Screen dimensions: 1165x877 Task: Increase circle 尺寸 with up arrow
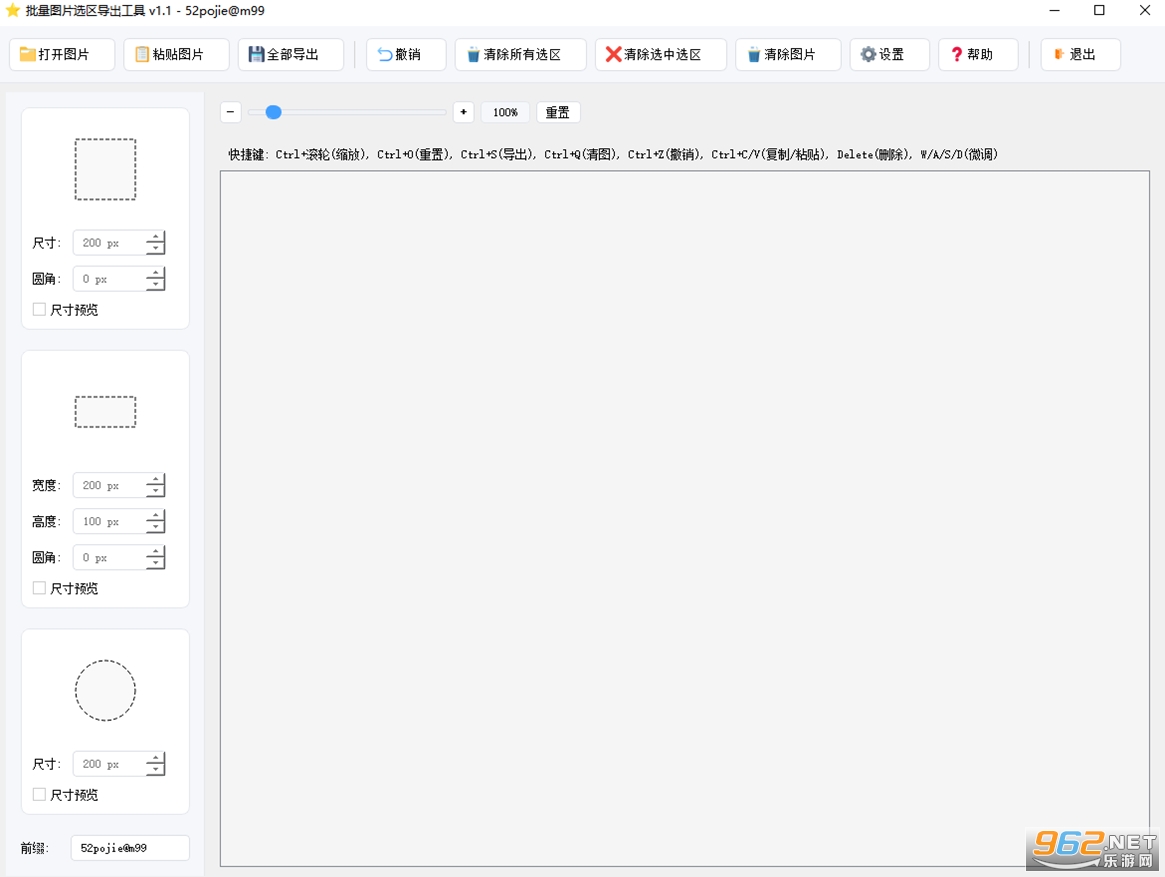(155, 758)
